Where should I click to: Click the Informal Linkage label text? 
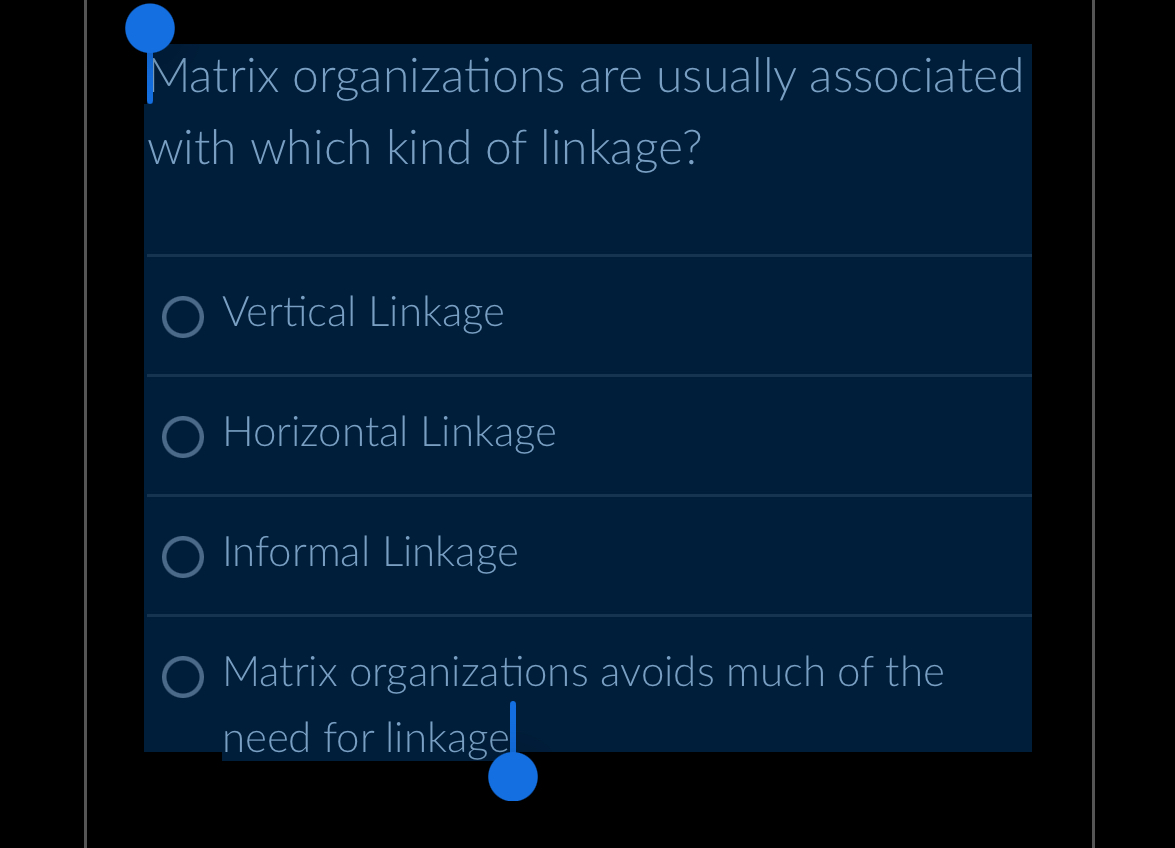click(x=370, y=553)
